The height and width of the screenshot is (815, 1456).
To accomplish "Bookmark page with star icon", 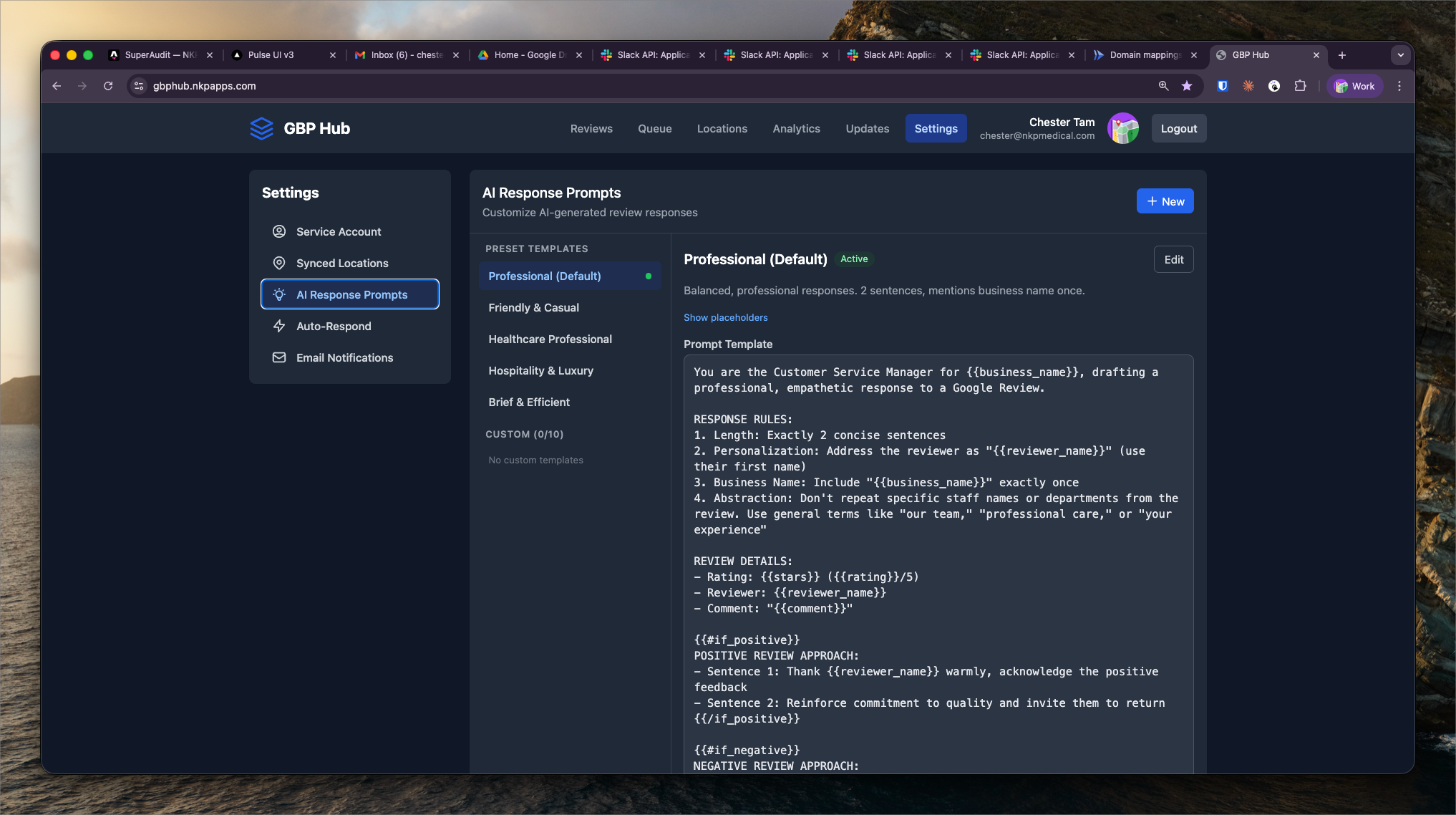I will pyautogui.click(x=1187, y=86).
